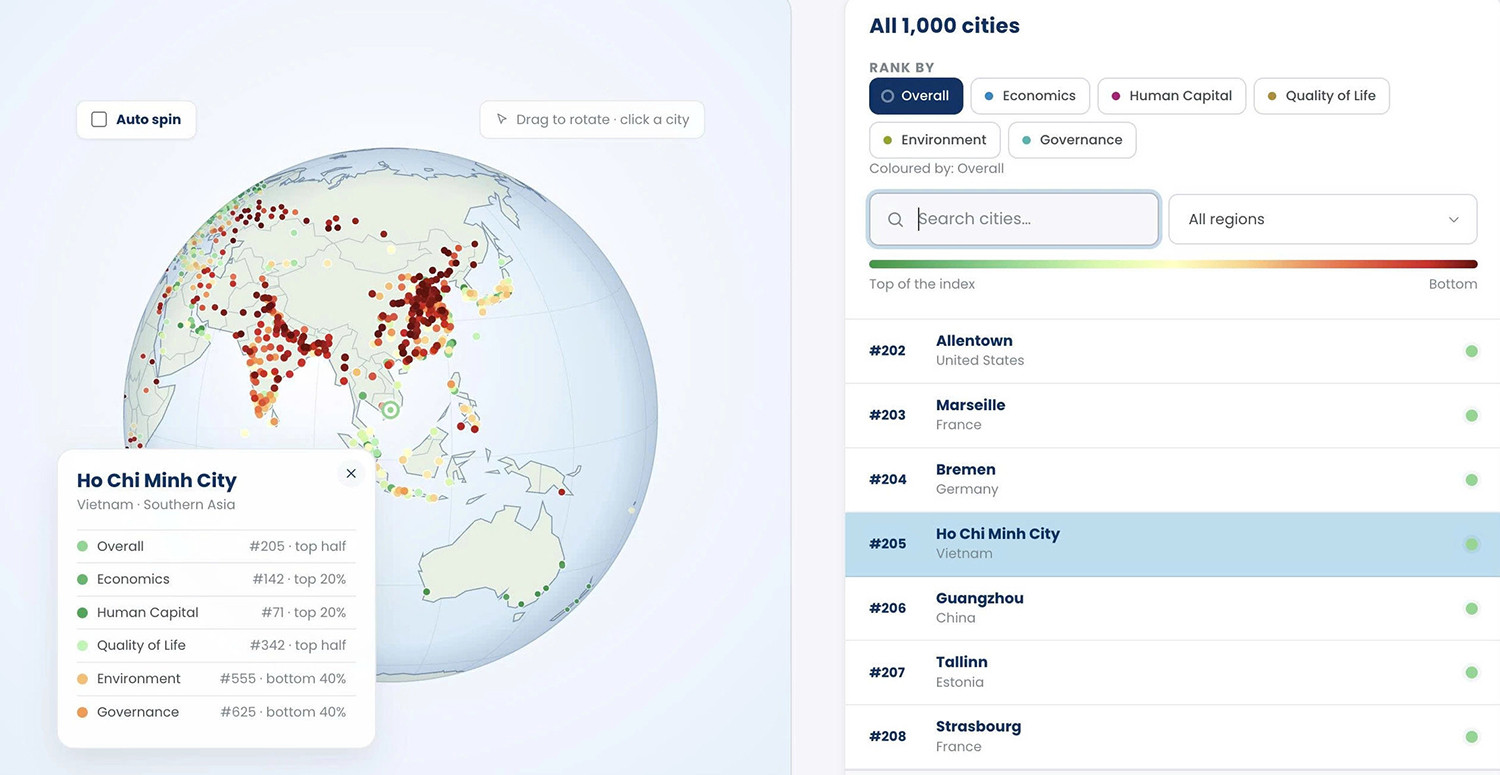Click the Overall colour dot in popup
Screen dimensions: 1500x775
82,546
